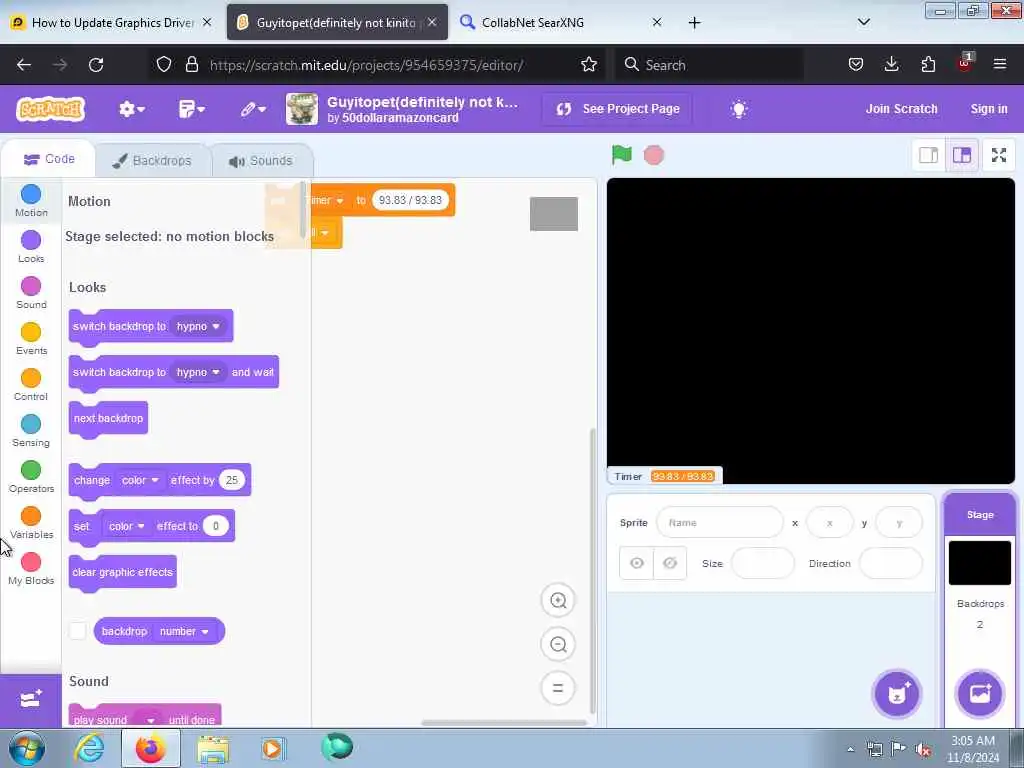Viewport: 1024px width, 768px height.
Task: Click the sprite y coordinate field
Action: click(899, 522)
